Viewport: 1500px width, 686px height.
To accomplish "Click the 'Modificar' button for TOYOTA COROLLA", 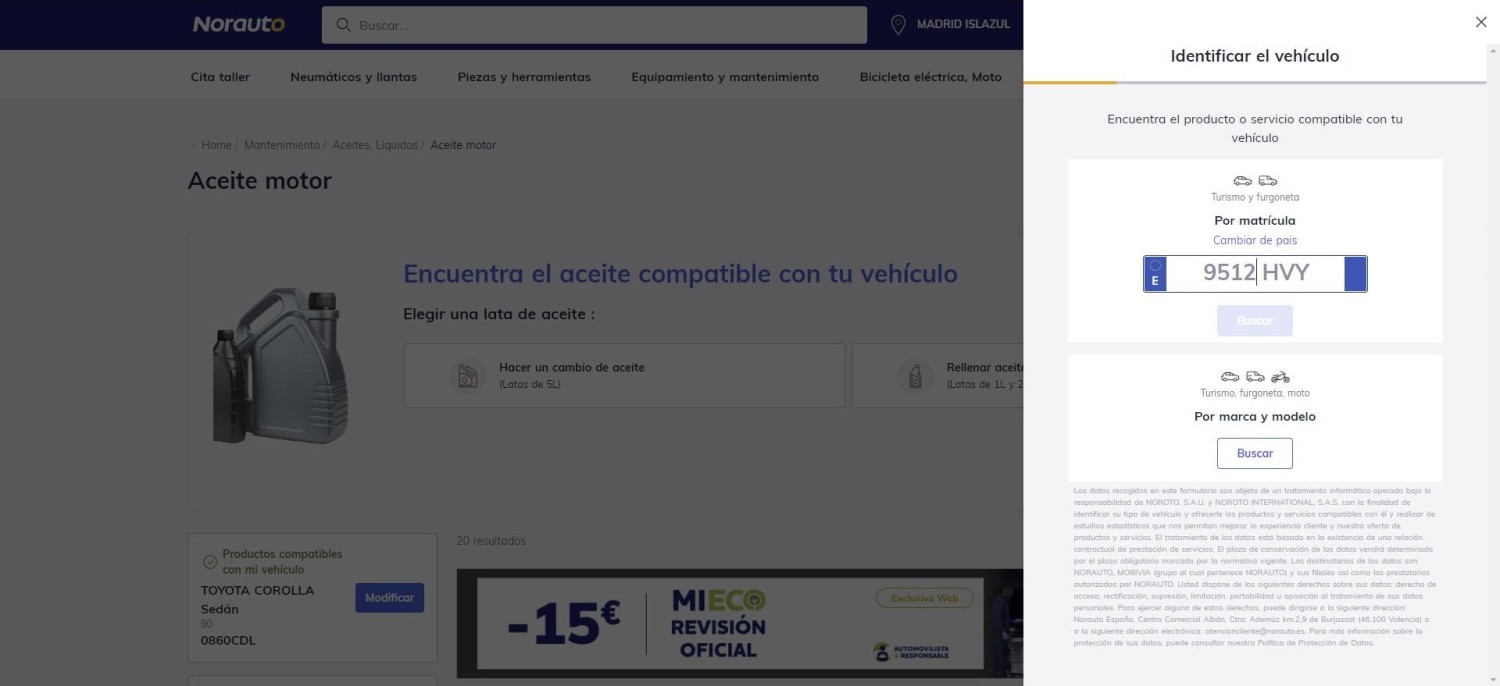I will [x=389, y=598].
